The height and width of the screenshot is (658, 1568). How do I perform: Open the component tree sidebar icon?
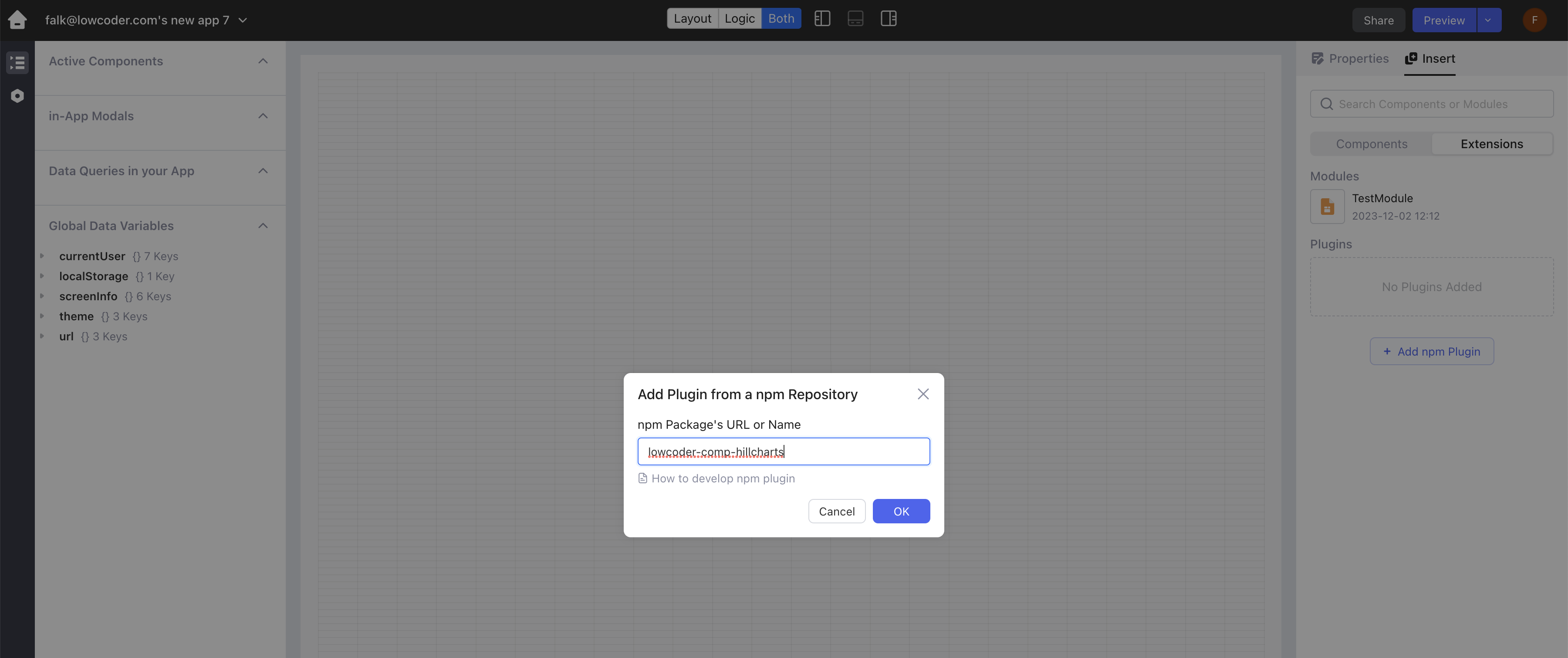(17, 63)
